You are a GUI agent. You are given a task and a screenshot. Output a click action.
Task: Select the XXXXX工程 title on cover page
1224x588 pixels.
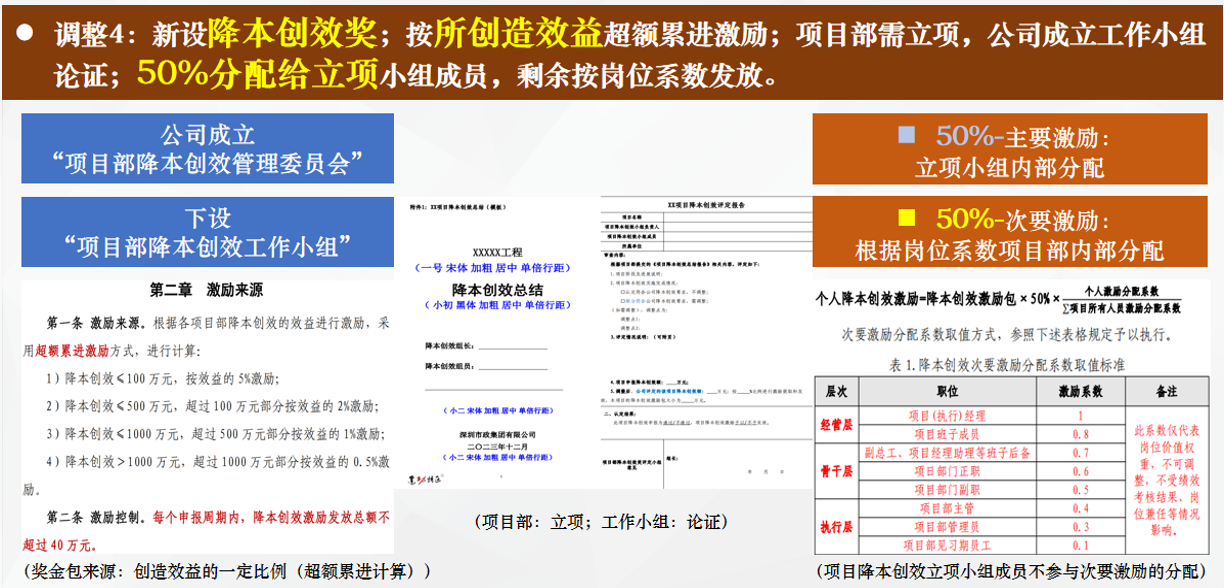496,253
